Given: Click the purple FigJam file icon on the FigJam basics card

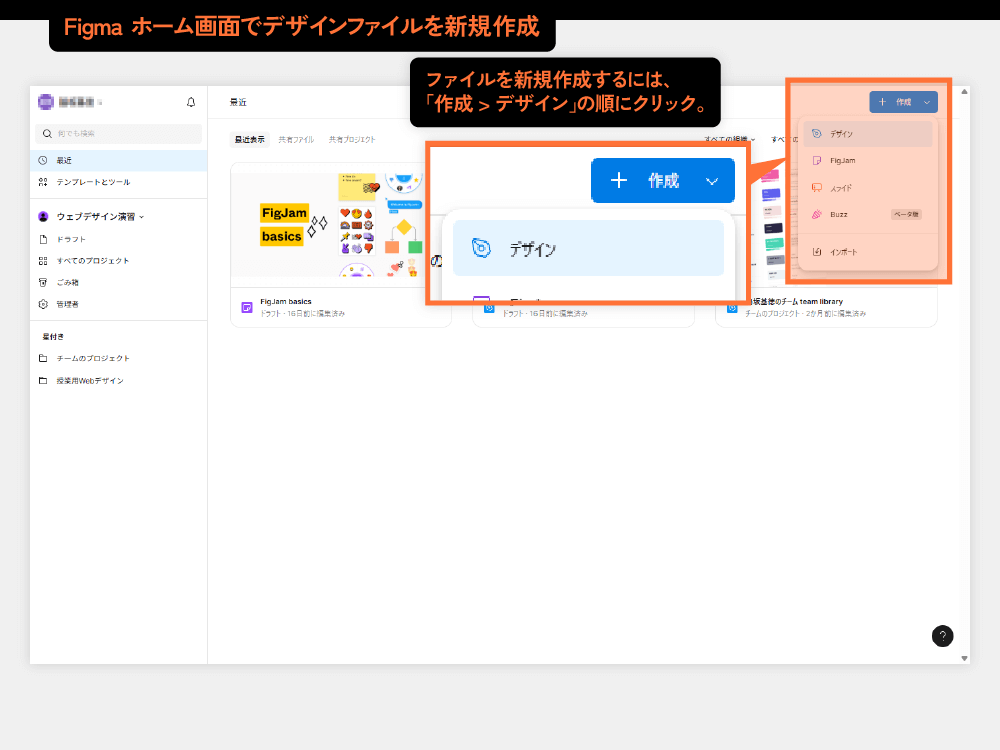Looking at the screenshot, I should click(x=247, y=307).
